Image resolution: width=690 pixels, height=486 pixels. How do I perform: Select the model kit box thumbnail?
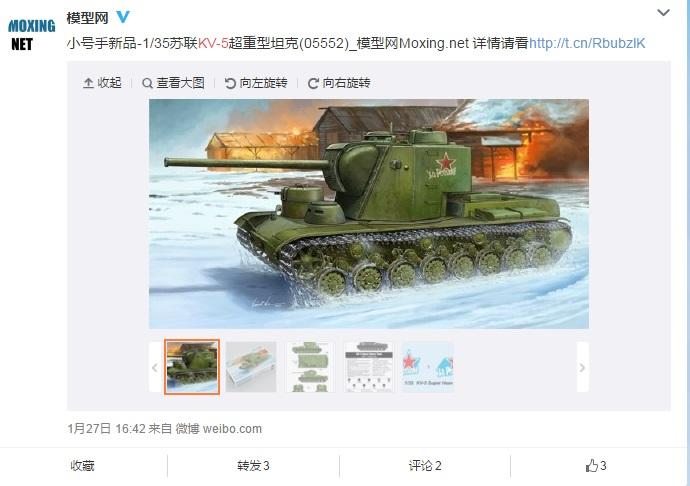[251, 367]
